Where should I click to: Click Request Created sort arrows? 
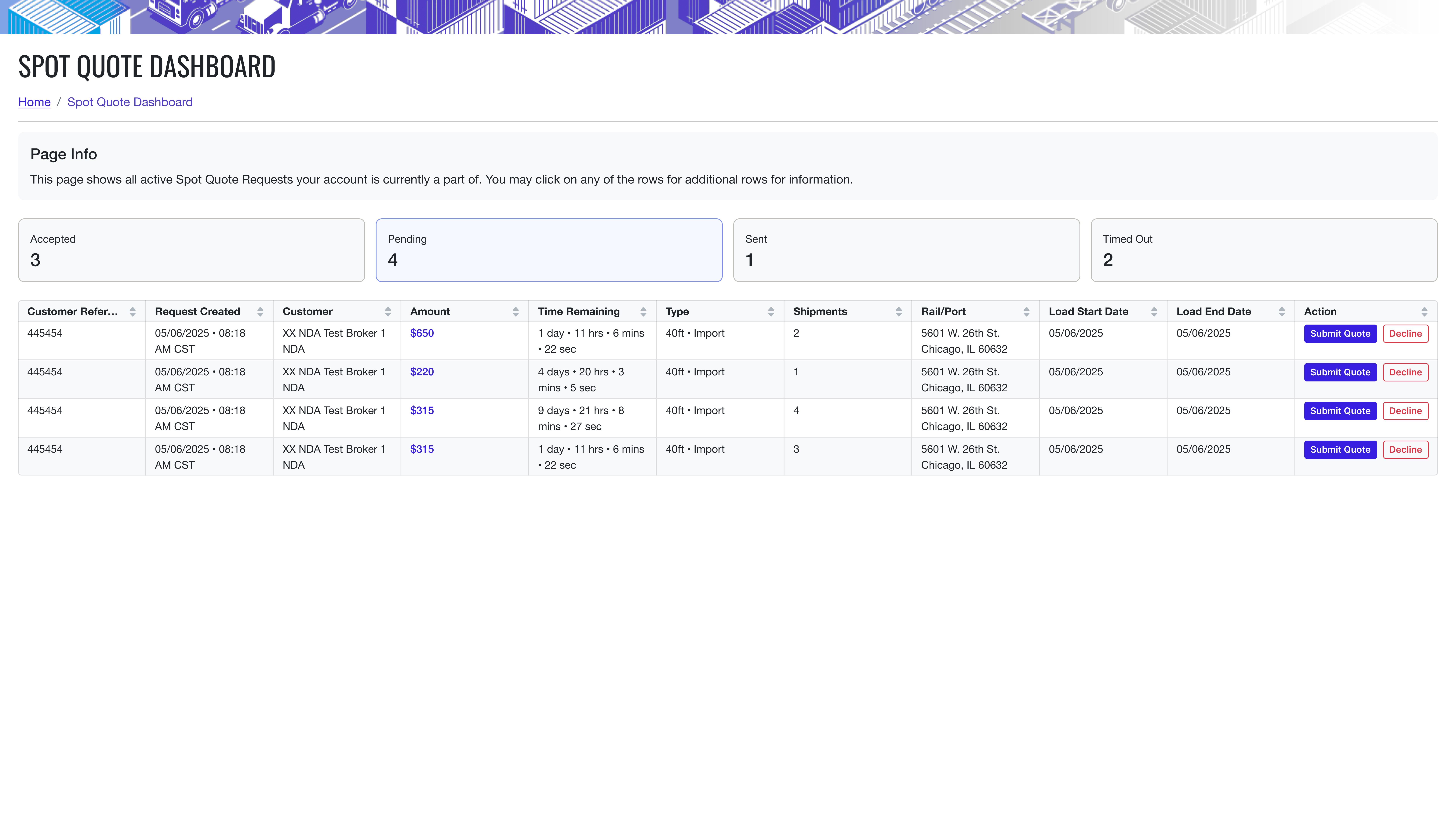260,311
